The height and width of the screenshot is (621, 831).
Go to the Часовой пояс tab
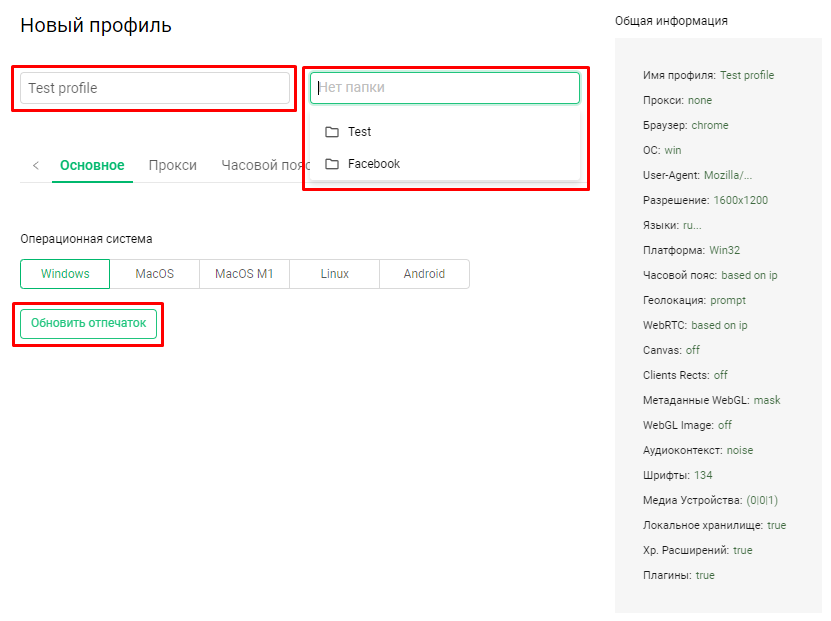(265, 166)
